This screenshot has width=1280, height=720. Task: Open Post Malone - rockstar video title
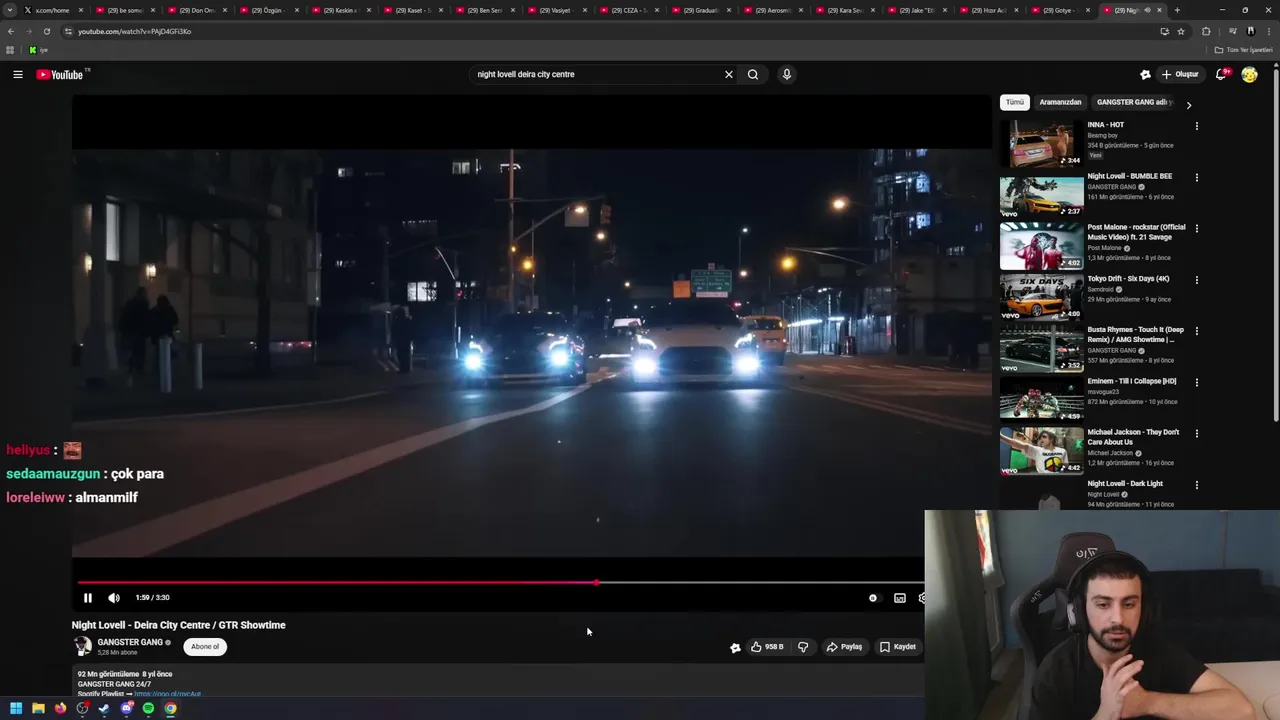pyautogui.click(x=1136, y=232)
